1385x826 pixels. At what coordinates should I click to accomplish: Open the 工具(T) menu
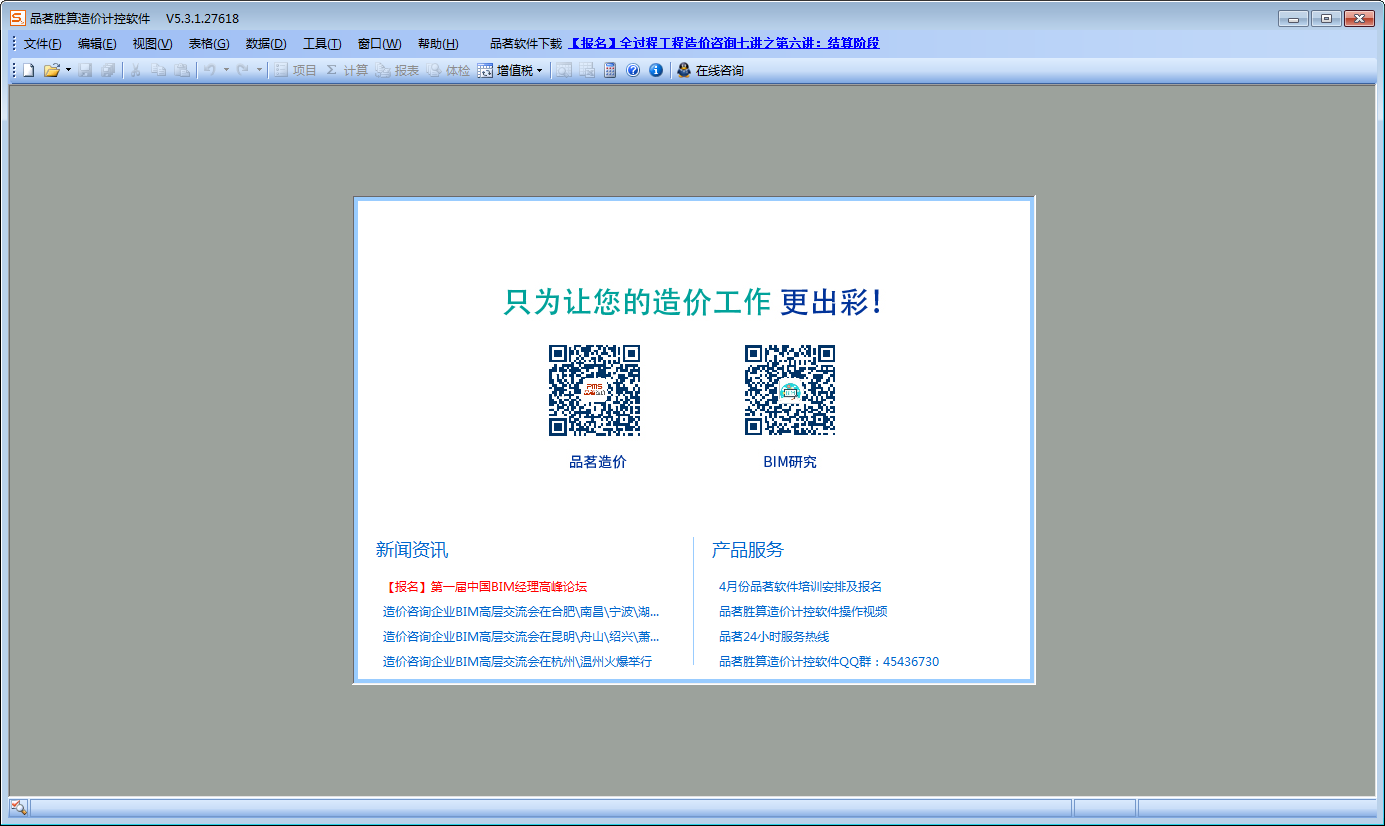point(322,44)
